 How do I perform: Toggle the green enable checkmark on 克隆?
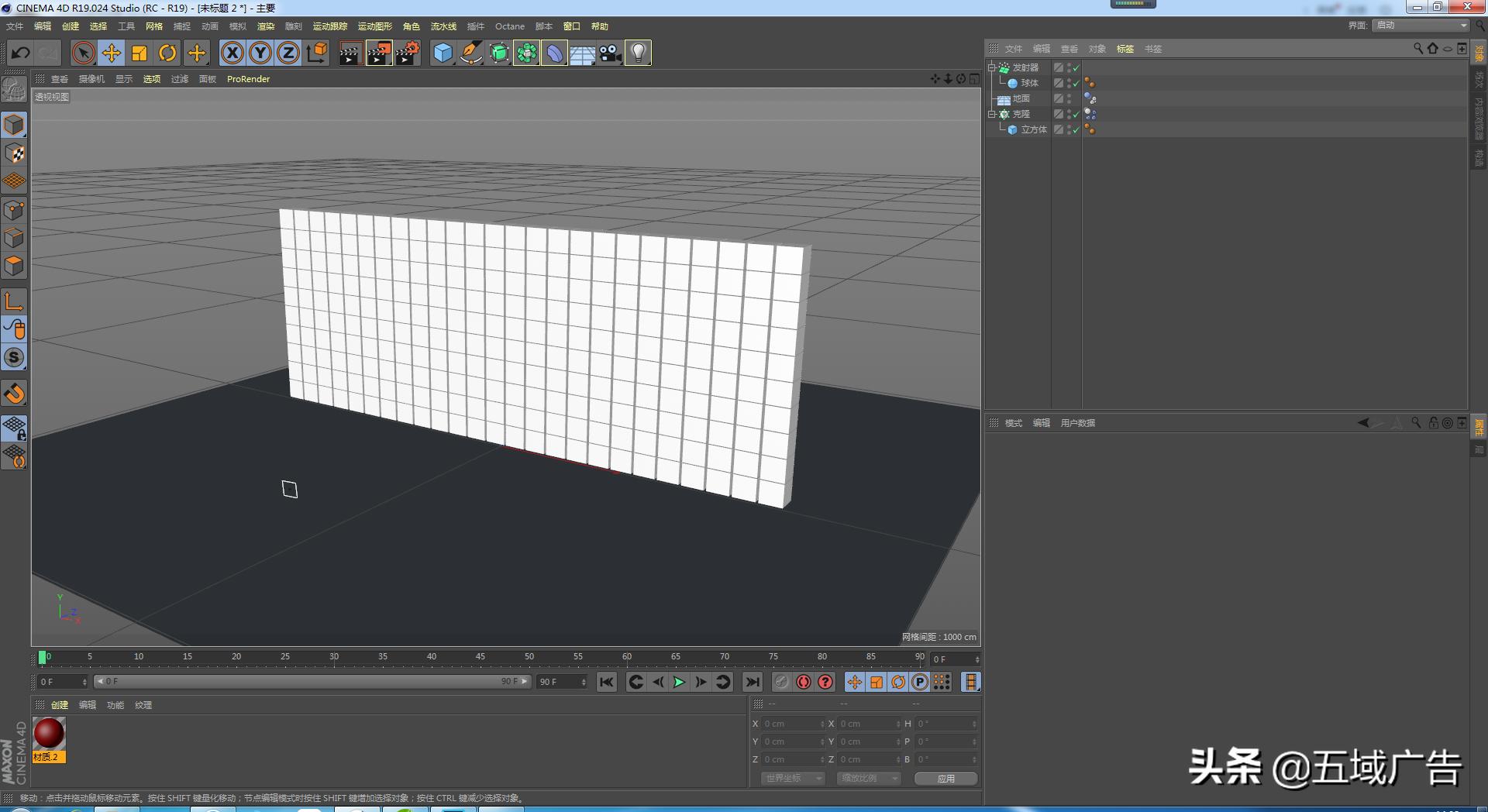pos(1076,114)
